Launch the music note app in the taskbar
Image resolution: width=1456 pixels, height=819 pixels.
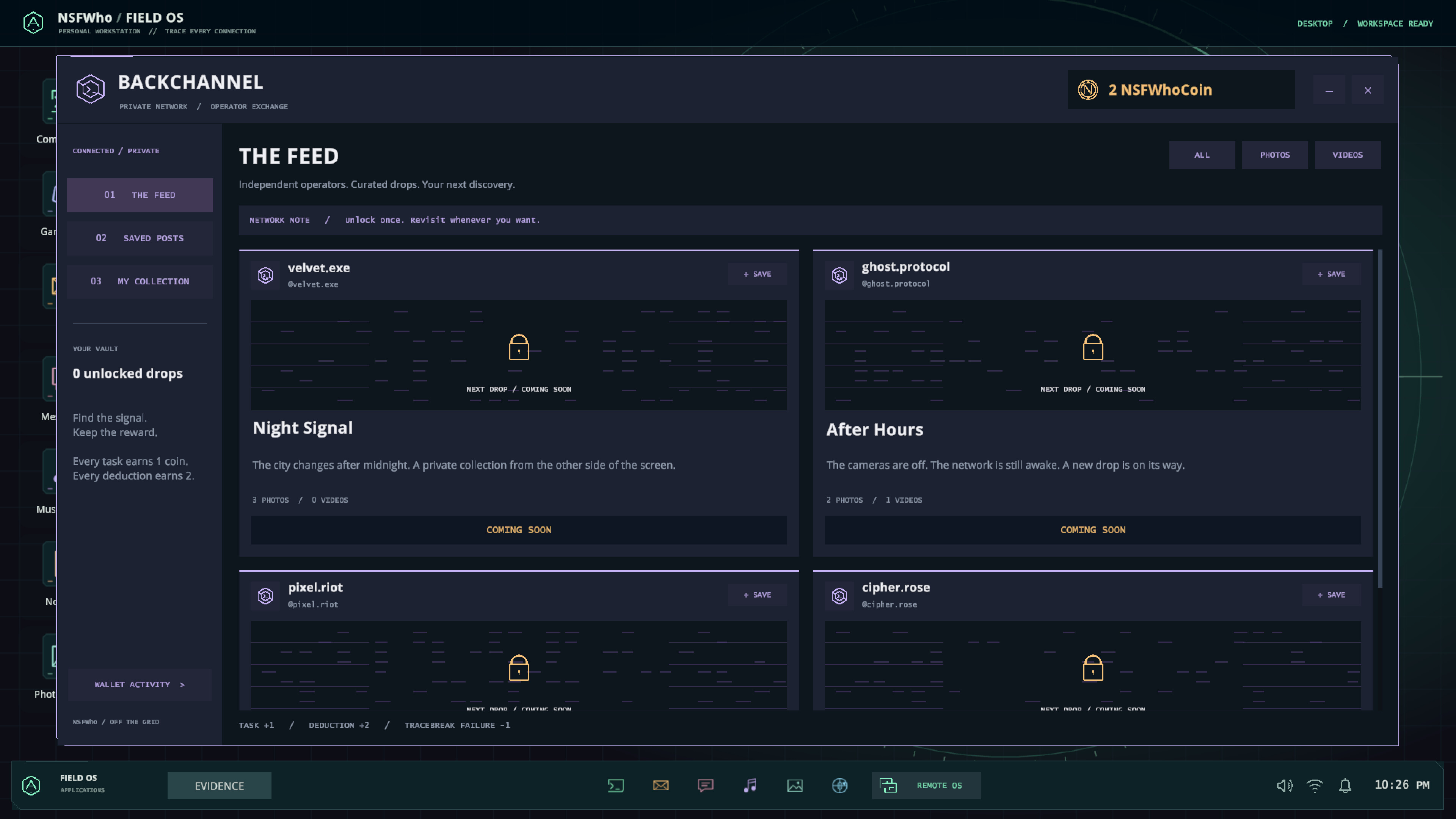[x=750, y=786]
